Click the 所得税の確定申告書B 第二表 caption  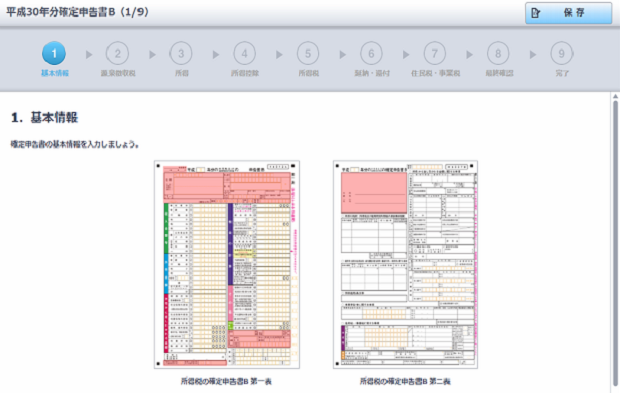(x=405, y=381)
